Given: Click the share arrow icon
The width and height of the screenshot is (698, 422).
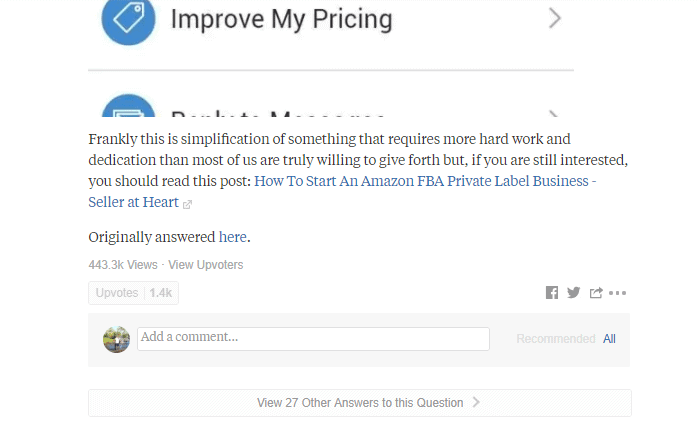Looking at the screenshot, I should click(596, 292).
